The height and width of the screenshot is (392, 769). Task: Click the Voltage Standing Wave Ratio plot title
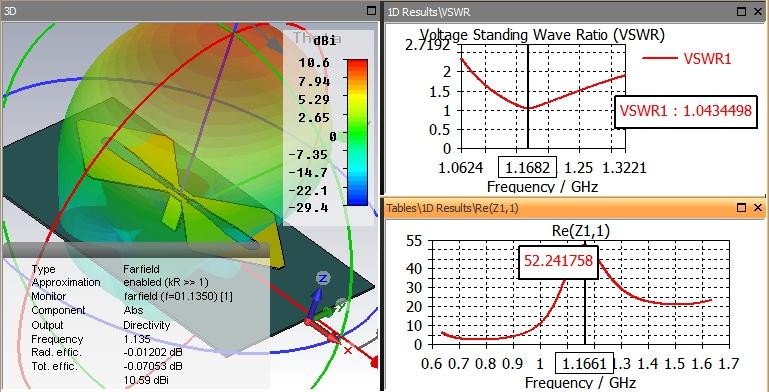tap(542, 35)
